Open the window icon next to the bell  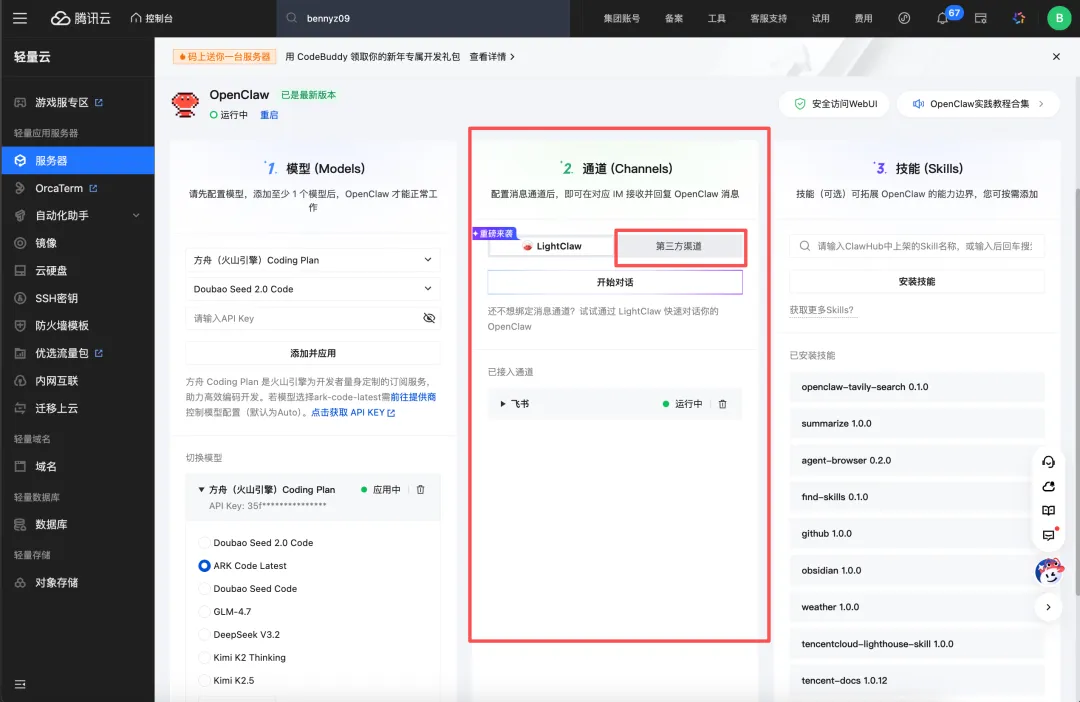click(981, 18)
